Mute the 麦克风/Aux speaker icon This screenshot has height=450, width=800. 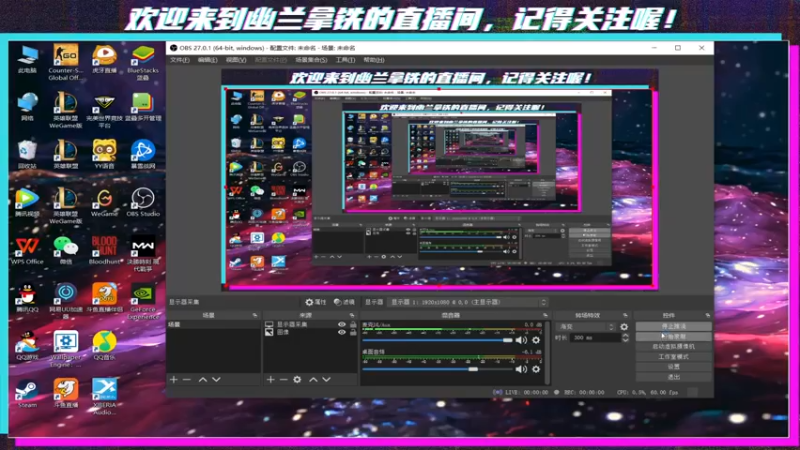[521, 340]
